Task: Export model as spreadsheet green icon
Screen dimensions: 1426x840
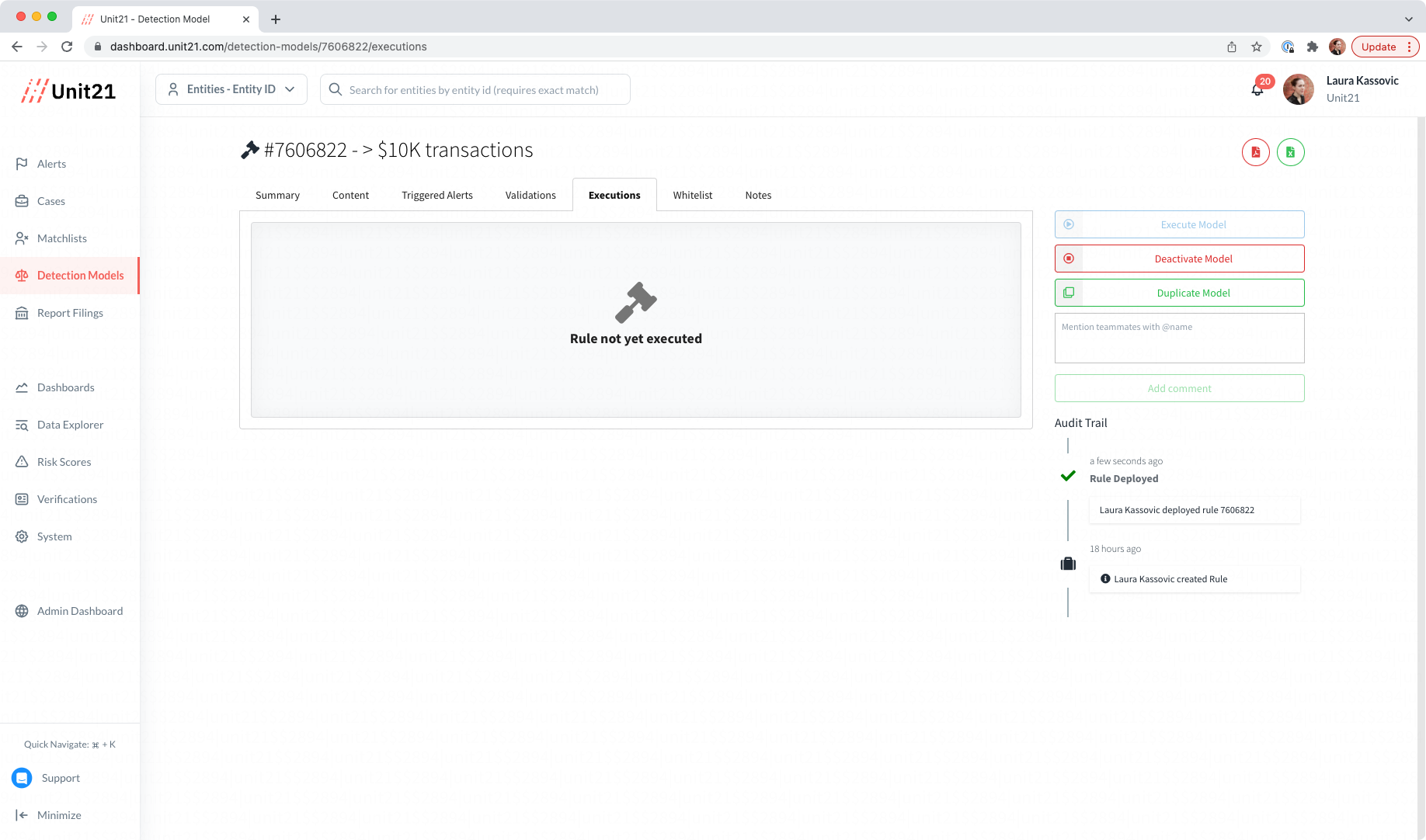Action: 1291,152
